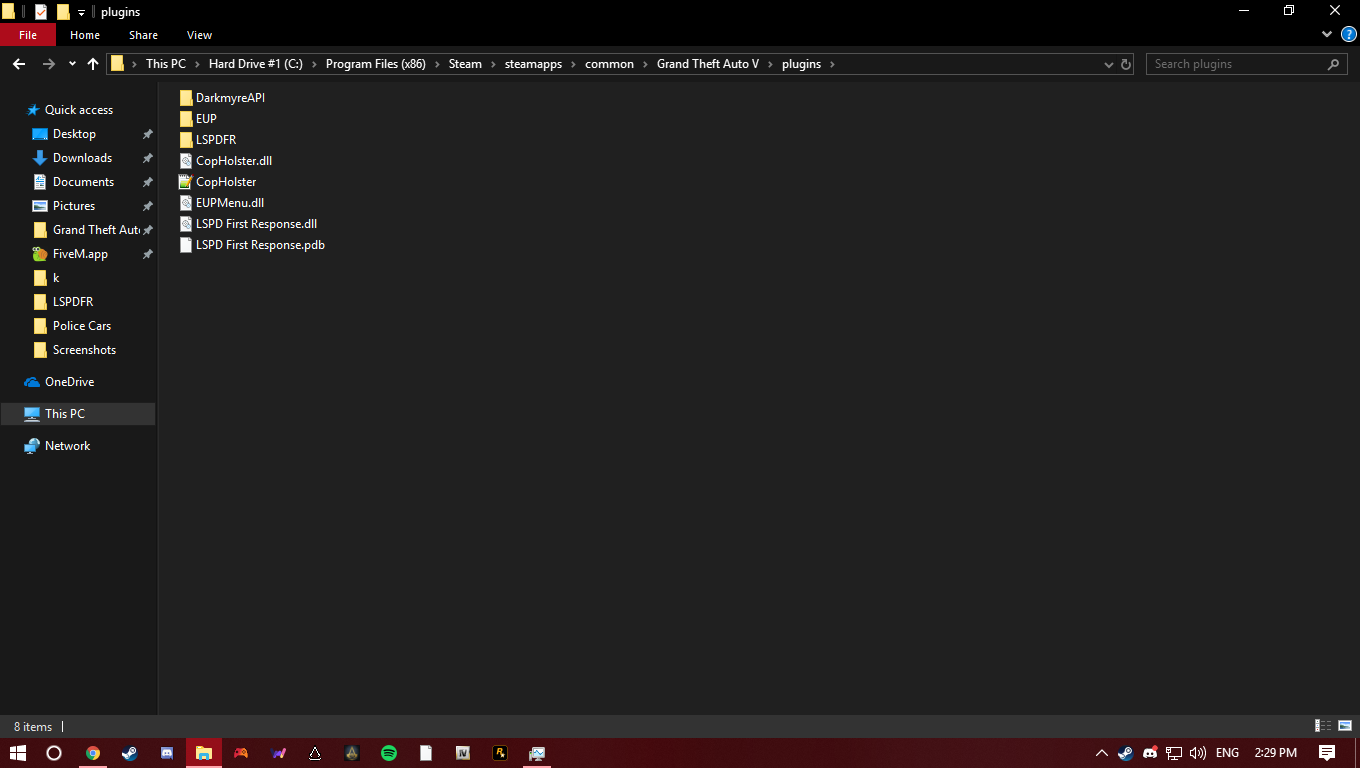Image resolution: width=1360 pixels, height=768 pixels.
Task: Select the EUPMenu.dll file
Action: tap(221, 203)
